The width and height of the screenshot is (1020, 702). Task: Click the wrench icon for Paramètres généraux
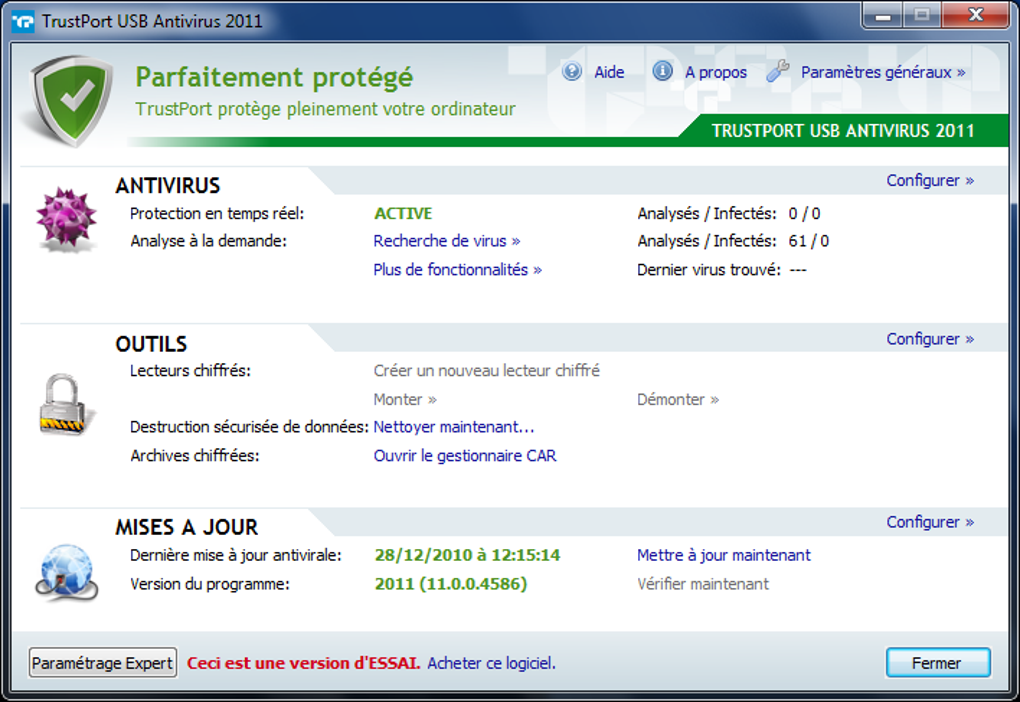(x=777, y=70)
